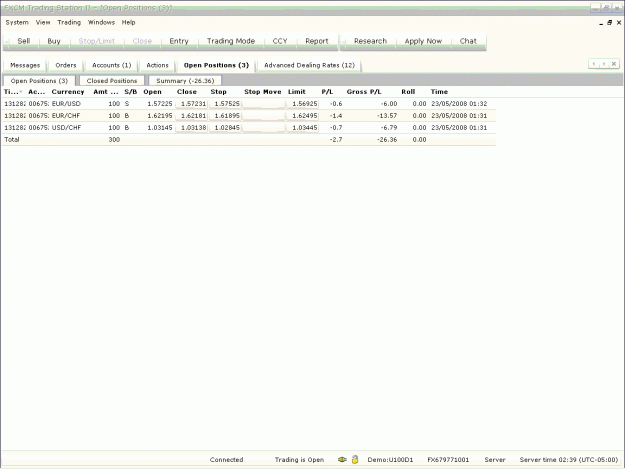Click Close price 1.62181 for EUR/CHF
The width and height of the screenshot is (625, 469).
click(192, 116)
